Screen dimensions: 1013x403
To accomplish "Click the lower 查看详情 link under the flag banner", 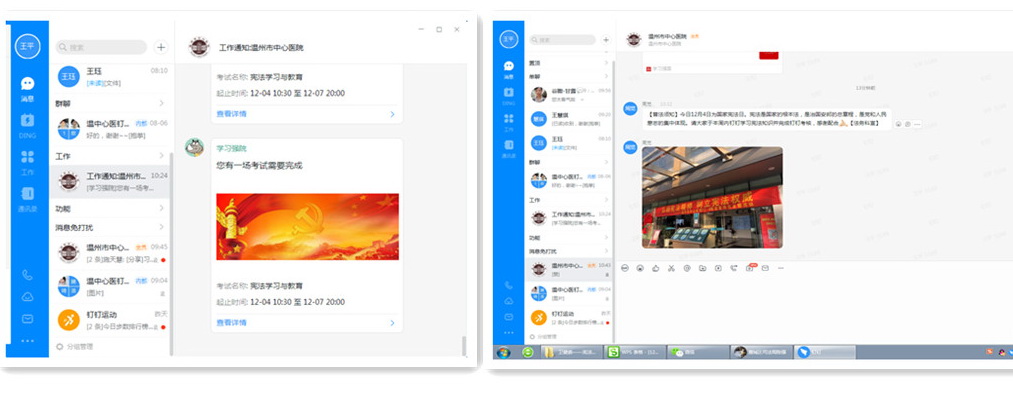I will 231,322.
